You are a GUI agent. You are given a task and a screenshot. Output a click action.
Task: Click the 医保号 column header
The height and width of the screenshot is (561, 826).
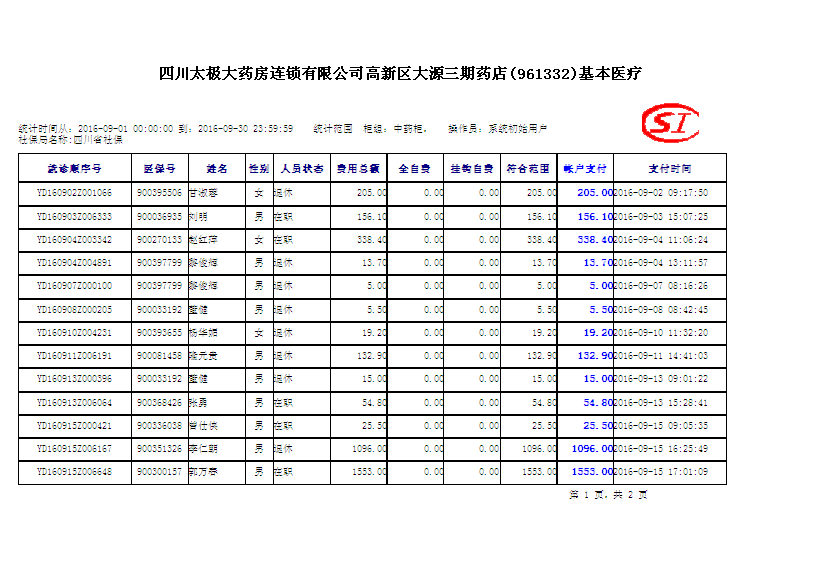click(160, 169)
